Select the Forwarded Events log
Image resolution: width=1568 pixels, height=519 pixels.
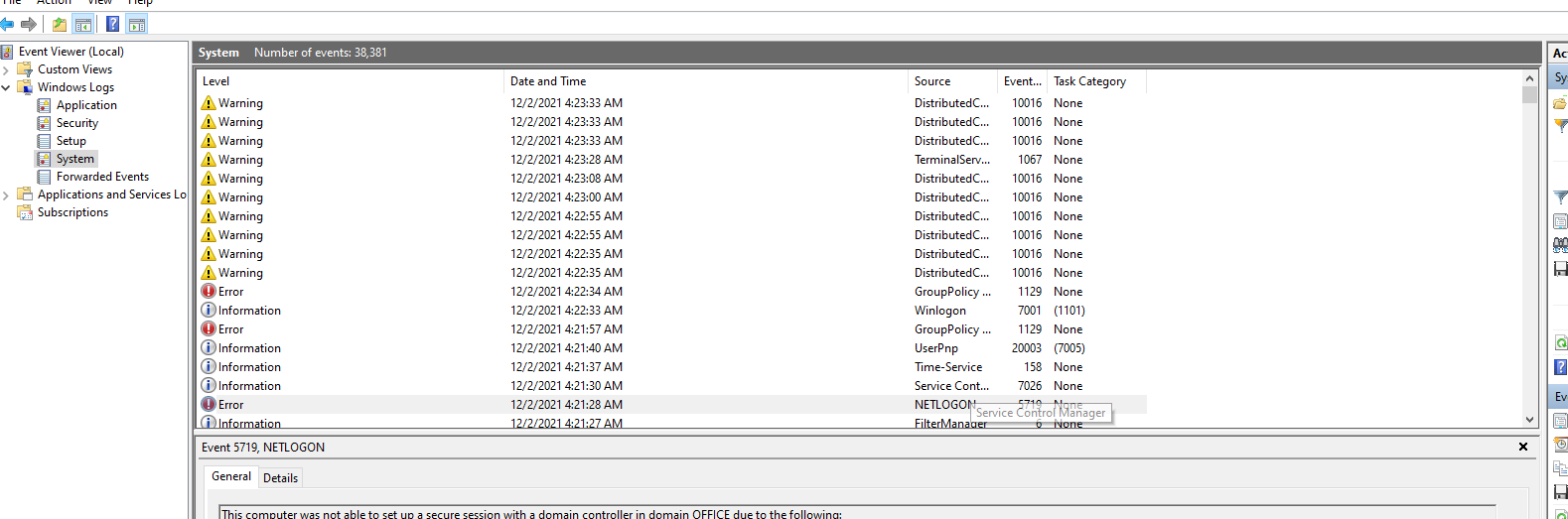[x=102, y=177]
